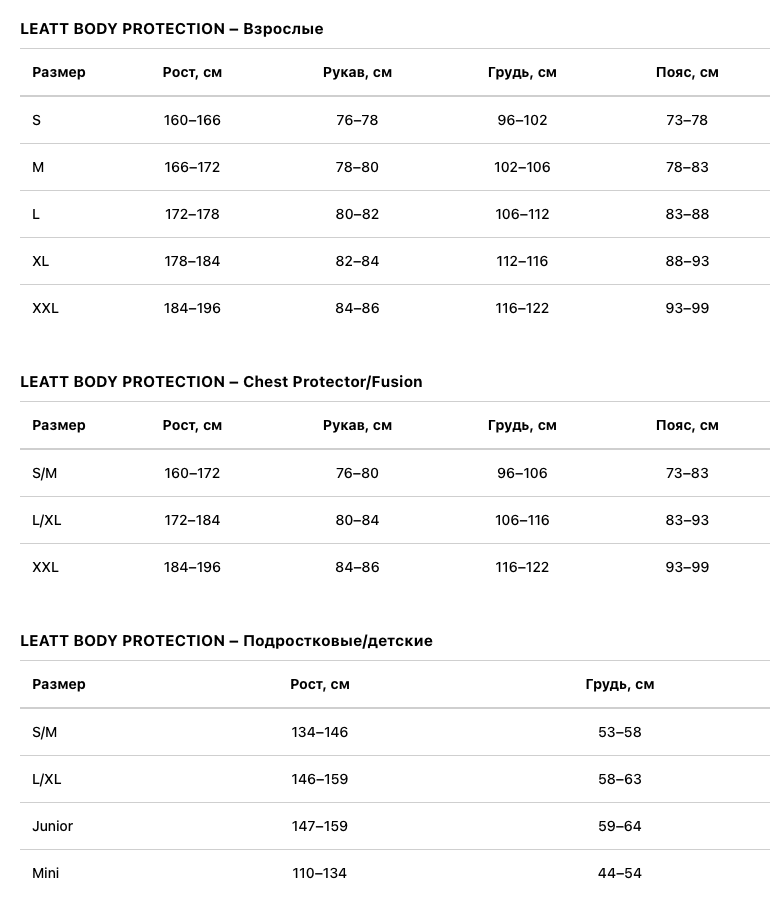Select the height value 134–146

320,732
